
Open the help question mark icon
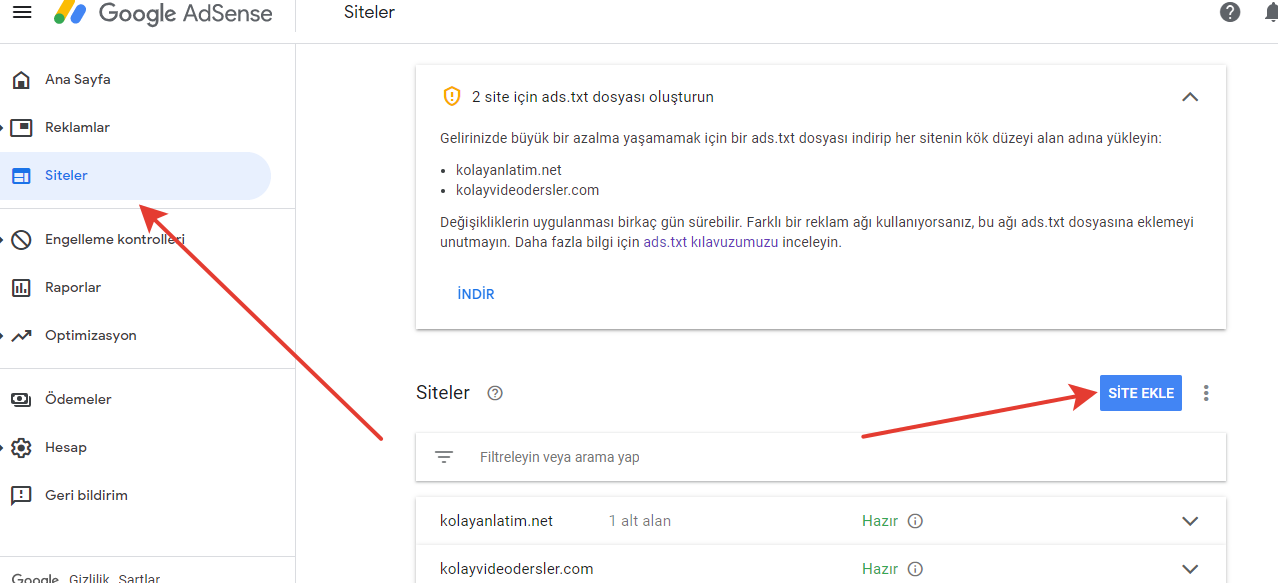pos(1230,13)
